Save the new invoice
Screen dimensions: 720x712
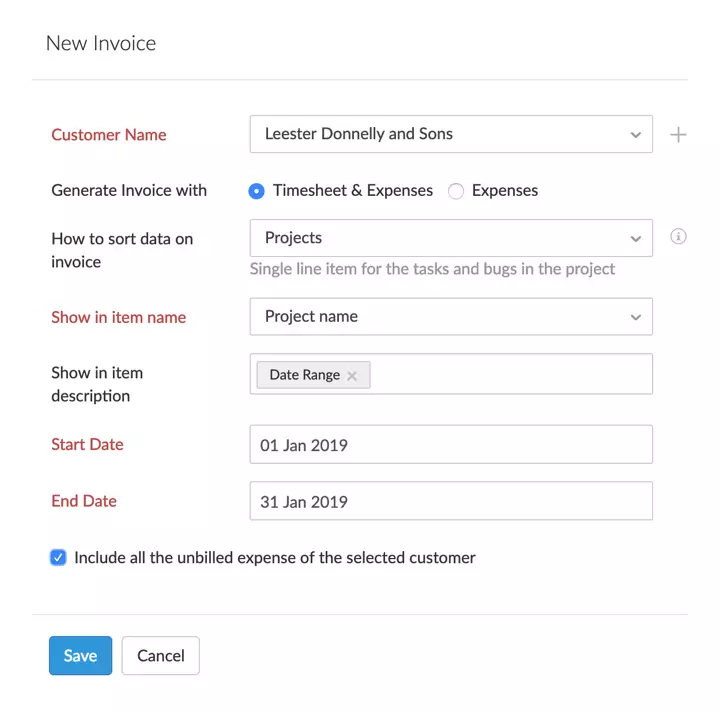click(x=80, y=656)
